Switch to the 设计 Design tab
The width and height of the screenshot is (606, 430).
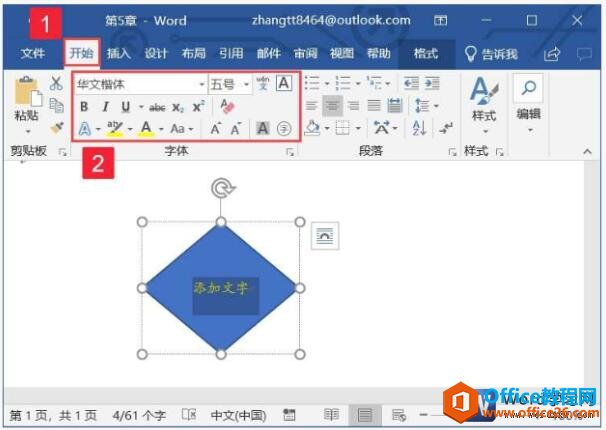click(x=156, y=53)
